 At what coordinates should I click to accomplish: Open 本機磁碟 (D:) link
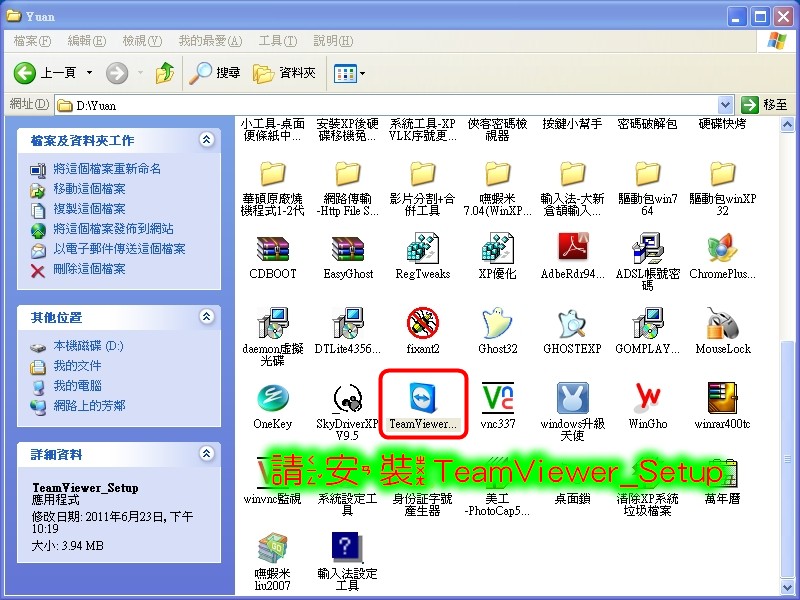click(88, 346)
